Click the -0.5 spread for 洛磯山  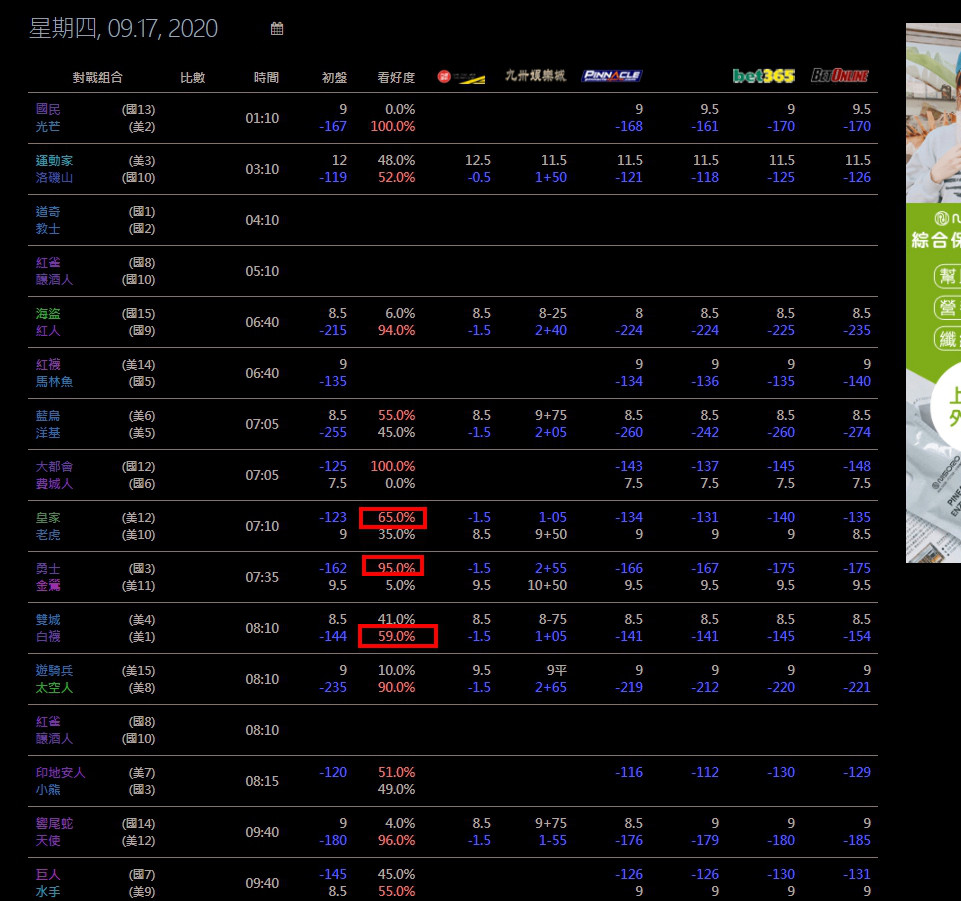coord(479,177)
